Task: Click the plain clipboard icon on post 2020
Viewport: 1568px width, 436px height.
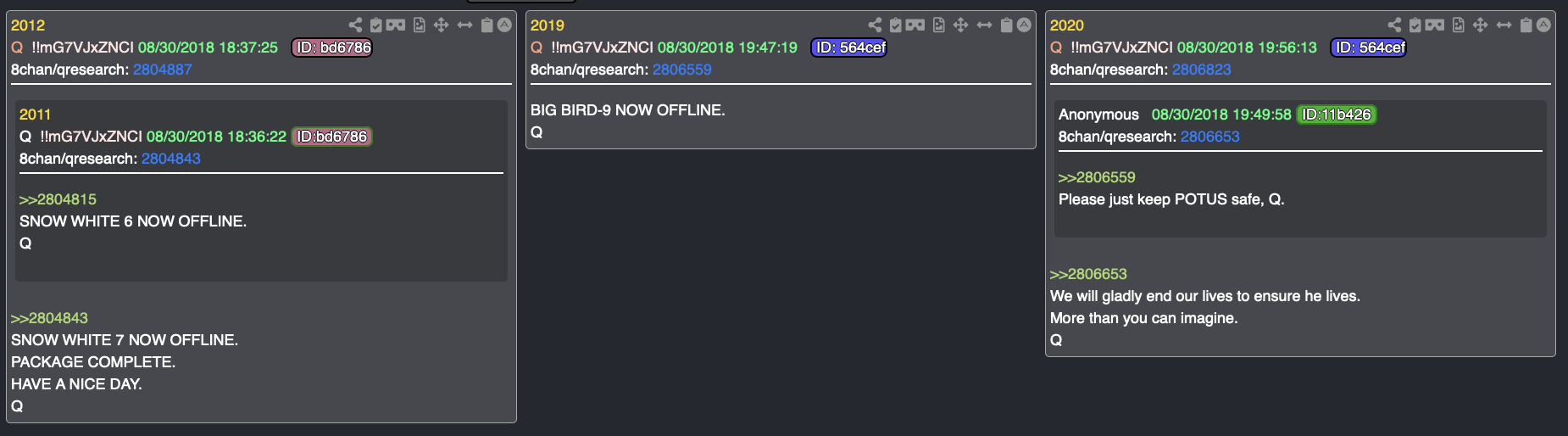Action: (1526, 25)
